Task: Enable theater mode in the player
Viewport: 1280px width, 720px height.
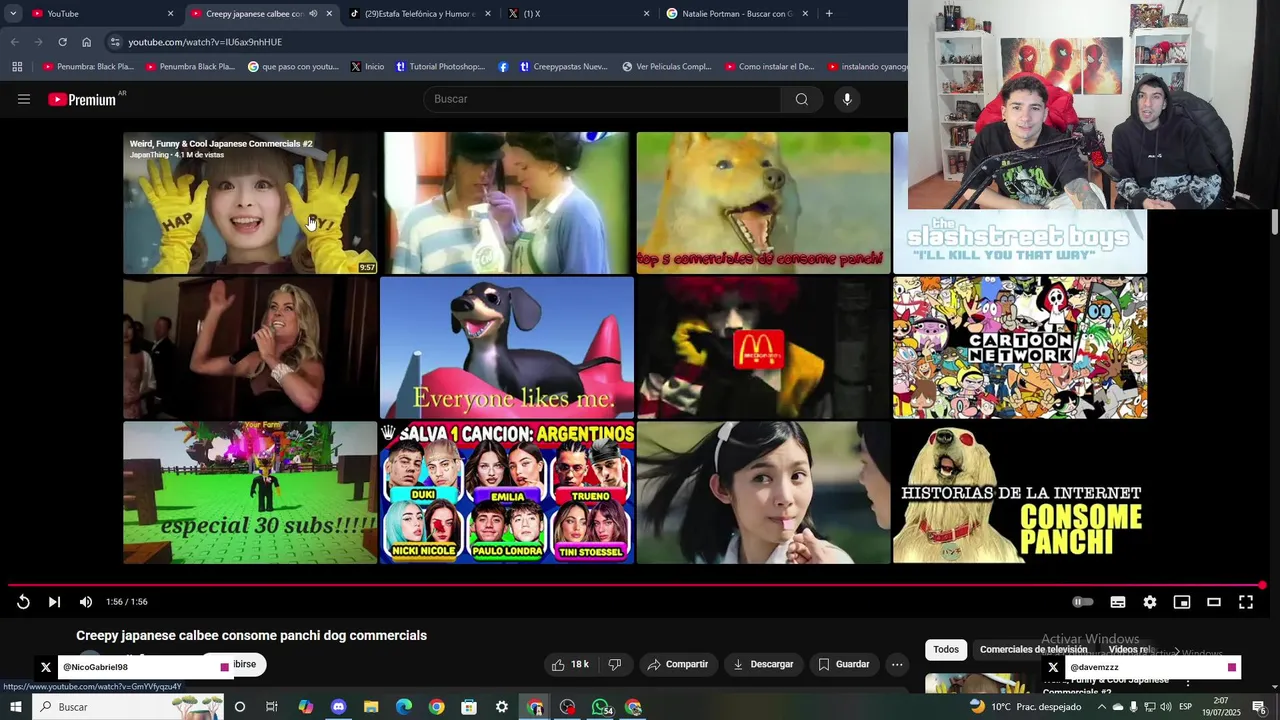Action: click(1214, 602)
